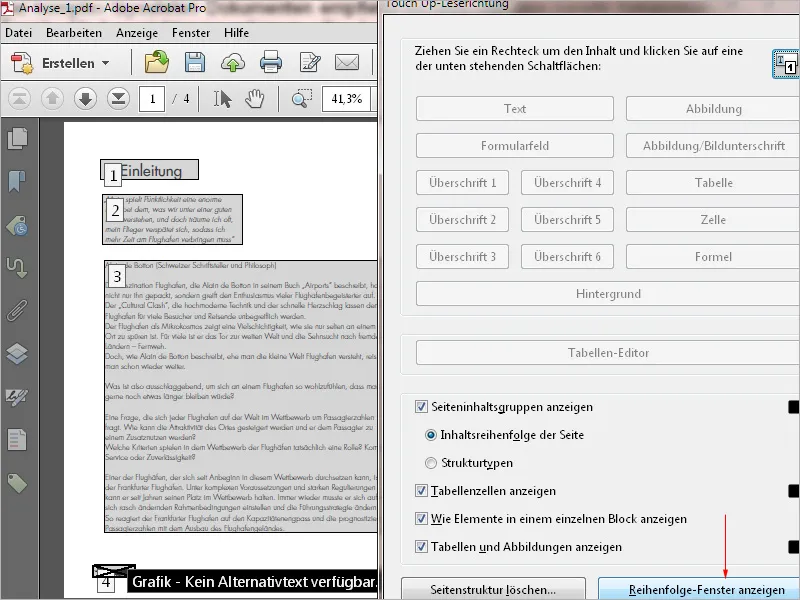Click the Abbildung/Bildunterschrift button
Image resolution: width=800 pixels, height=600 pixels.
point(713,146)
